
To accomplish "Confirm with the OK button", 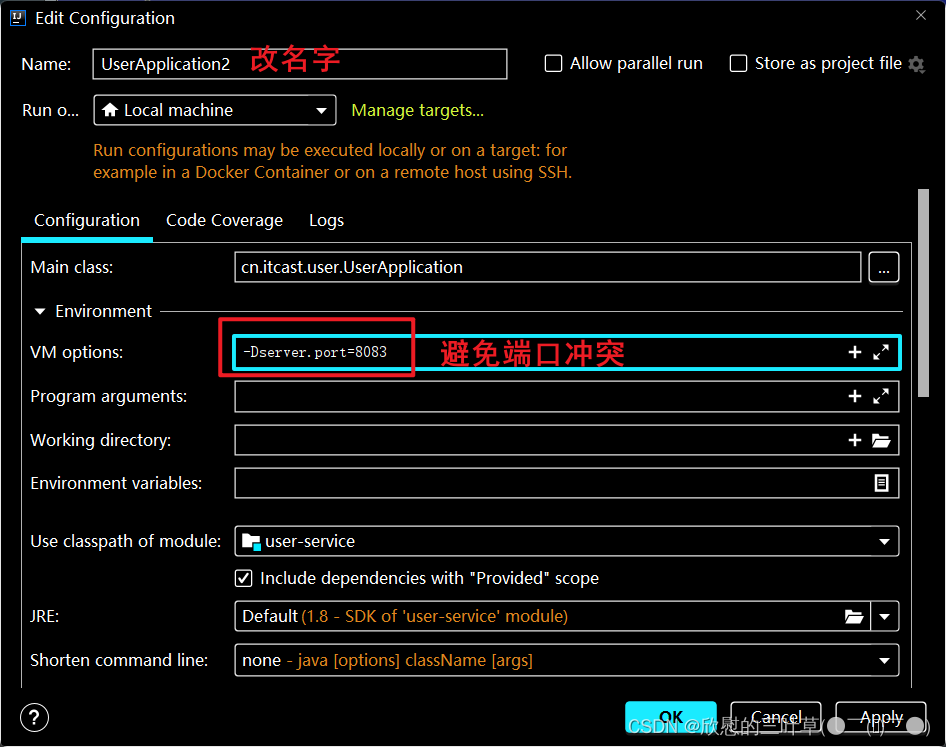I will pyautogui.click(x=671, y=717).
